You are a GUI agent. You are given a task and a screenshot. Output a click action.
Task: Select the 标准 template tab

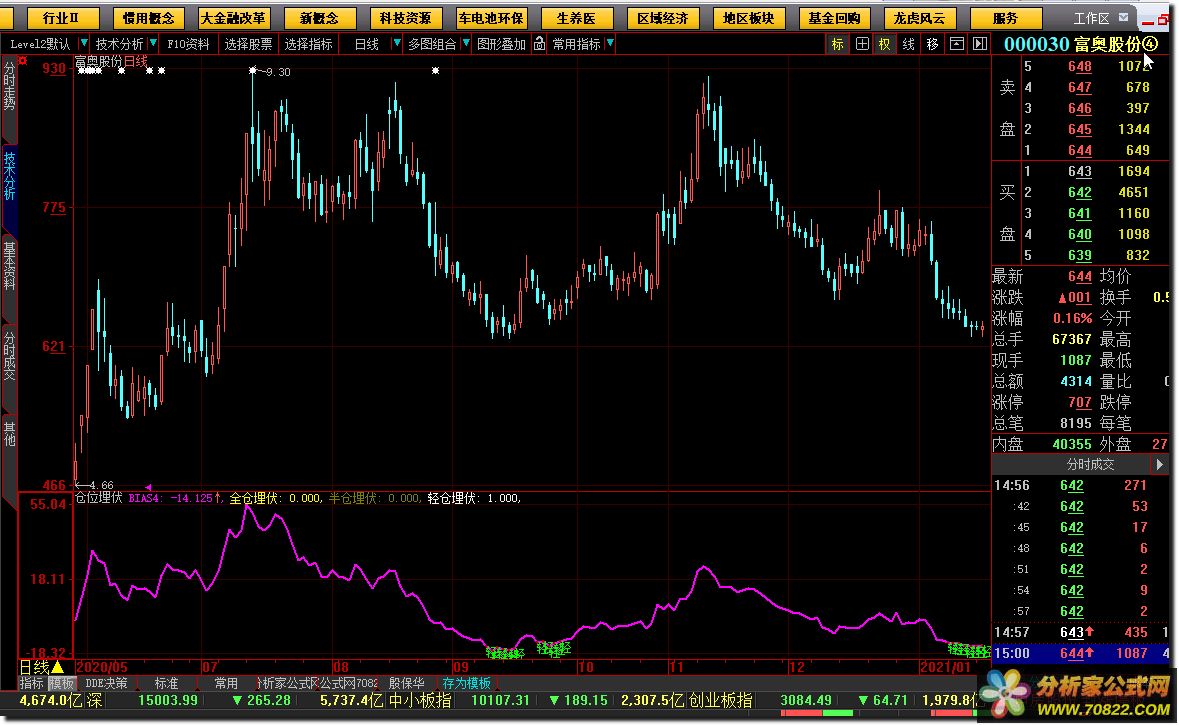click(166, 683)
